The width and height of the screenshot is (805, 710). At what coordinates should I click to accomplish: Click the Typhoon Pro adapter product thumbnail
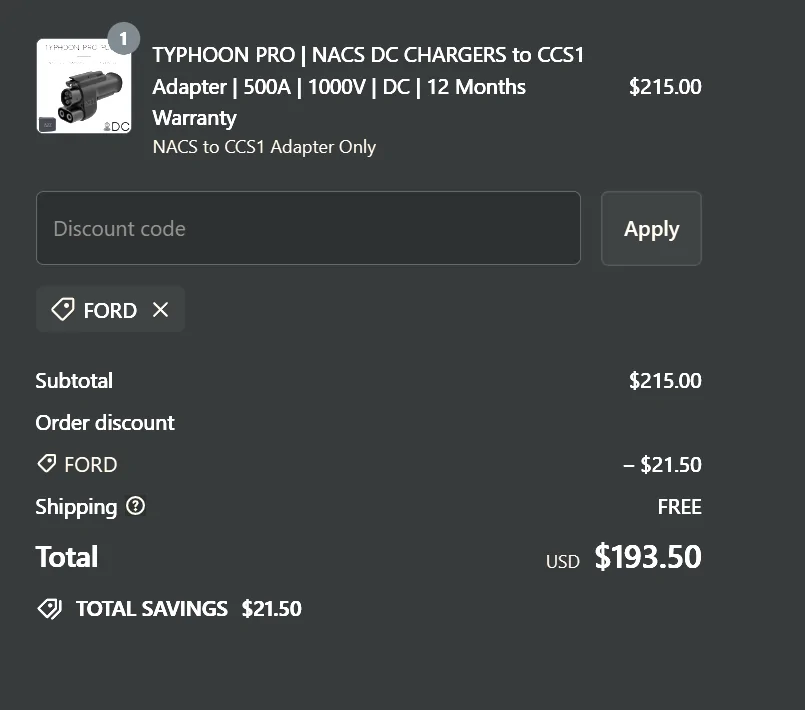coord(84,86)
